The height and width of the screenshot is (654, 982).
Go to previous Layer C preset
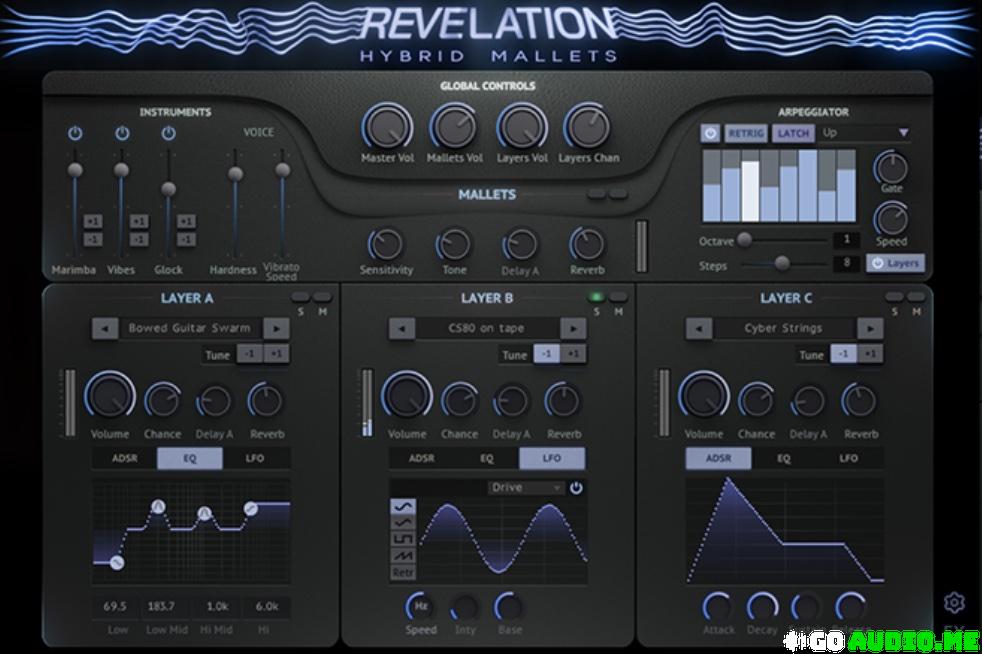click(698, 328)
